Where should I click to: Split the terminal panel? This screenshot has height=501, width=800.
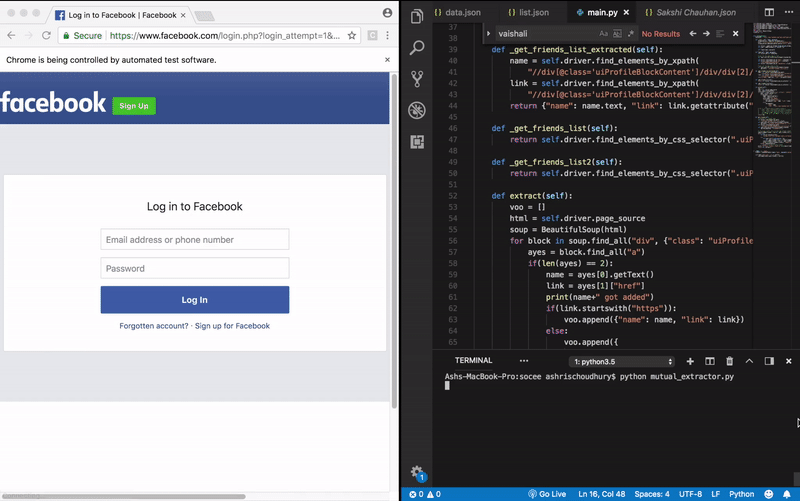click(710, 361)
